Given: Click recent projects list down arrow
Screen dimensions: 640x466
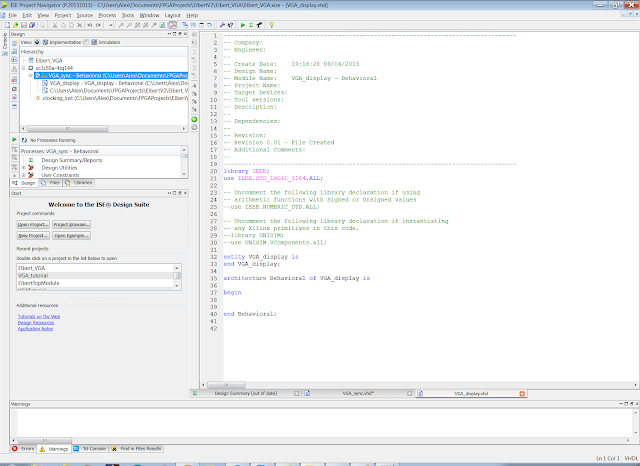Looking at the screenshot, I should point(177,286).
